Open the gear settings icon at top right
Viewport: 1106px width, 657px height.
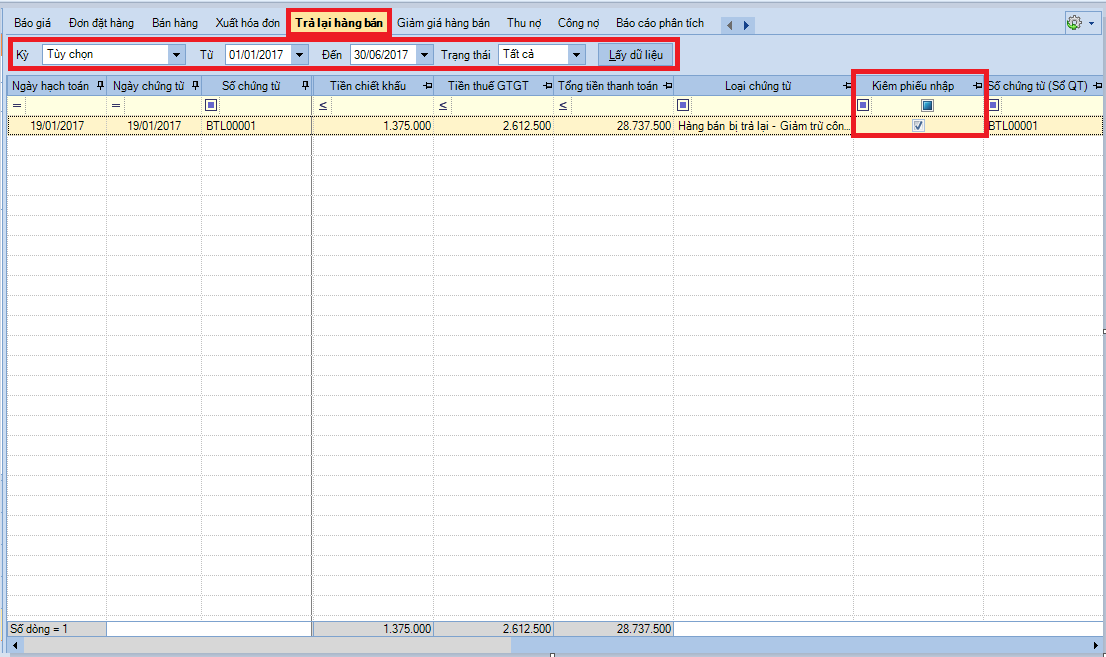(x=1074, y=23)
